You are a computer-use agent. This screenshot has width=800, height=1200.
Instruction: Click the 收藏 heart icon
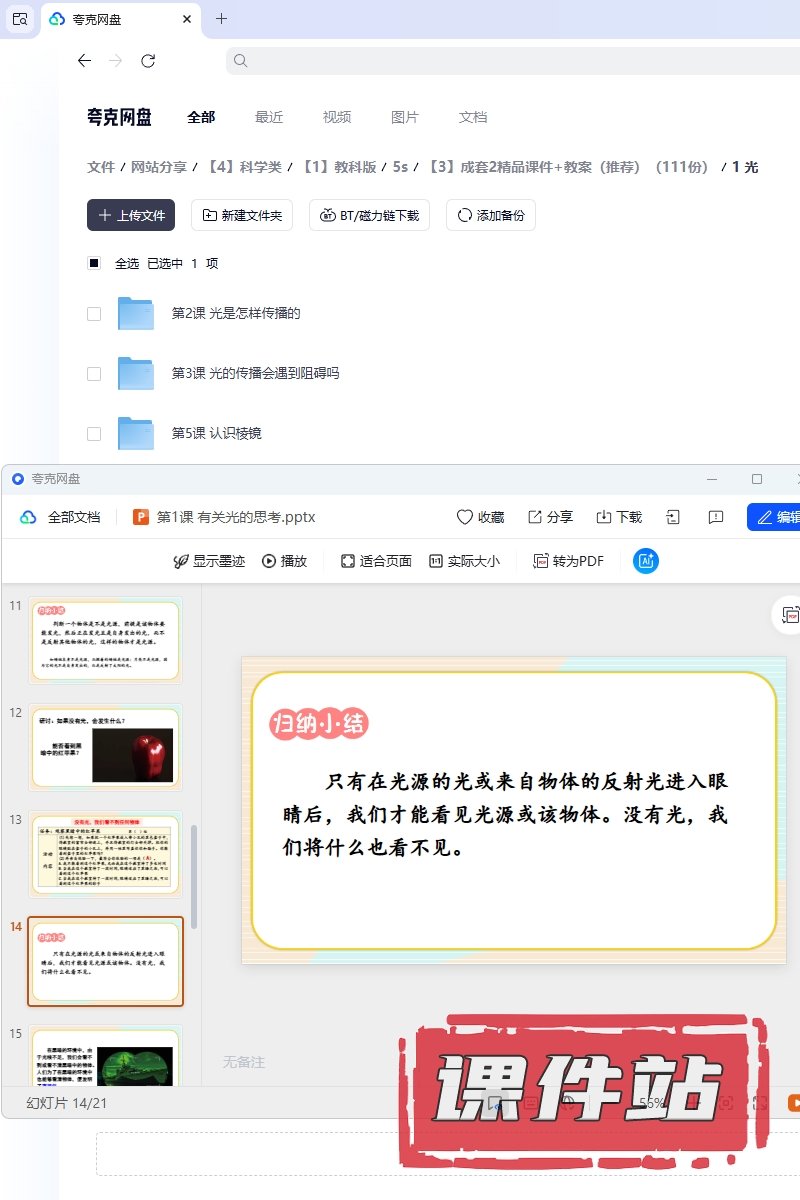(x=465, y=517)
